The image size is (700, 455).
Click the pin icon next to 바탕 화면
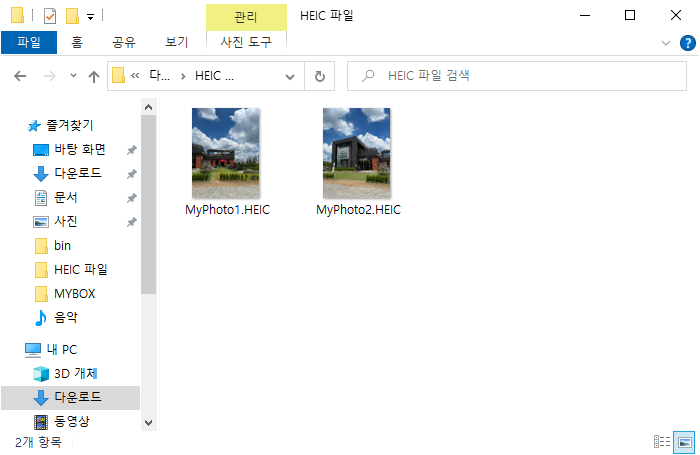[132, 150]
